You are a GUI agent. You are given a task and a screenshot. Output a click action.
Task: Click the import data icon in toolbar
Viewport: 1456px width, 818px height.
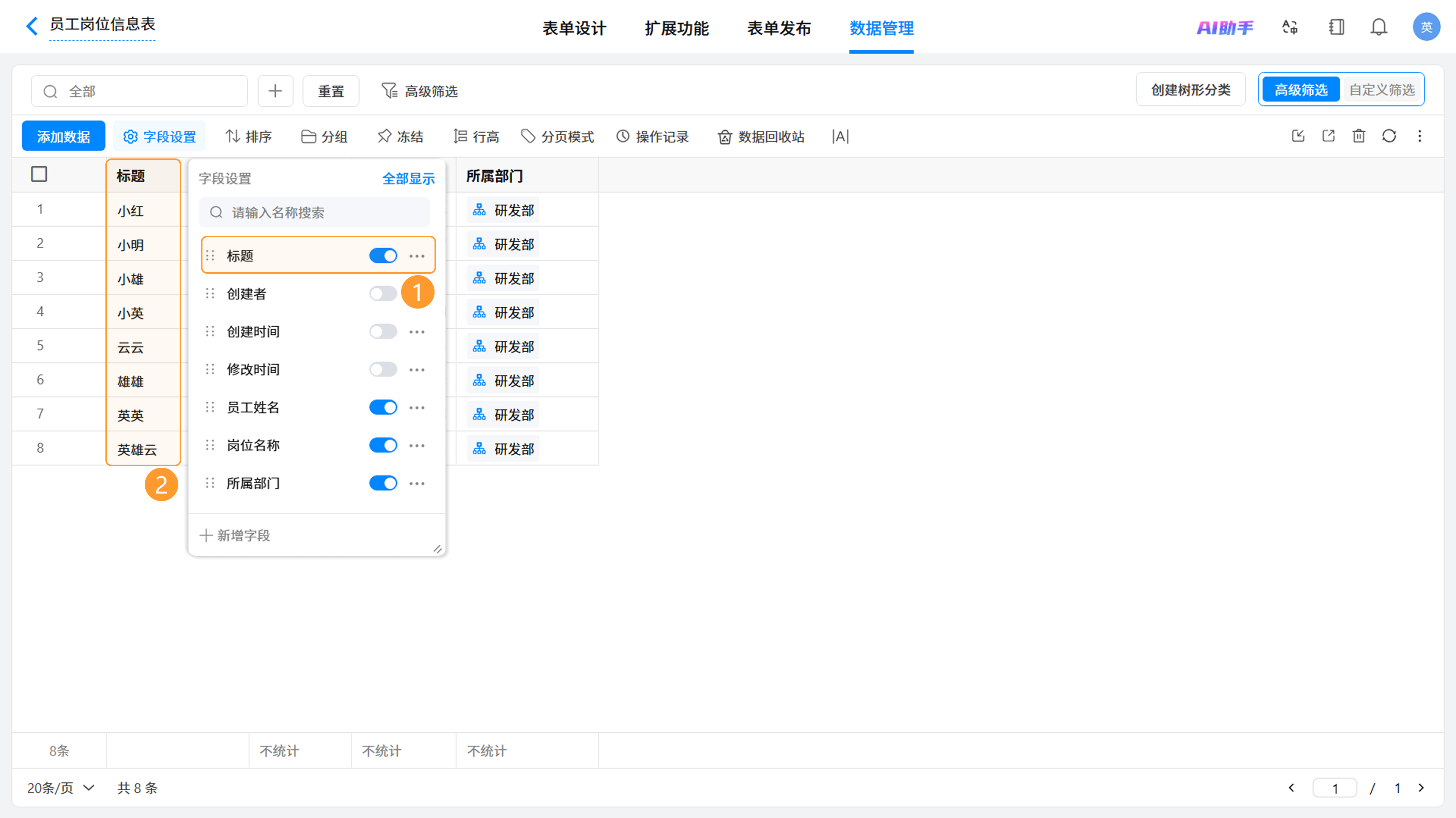click(1298, 136)
